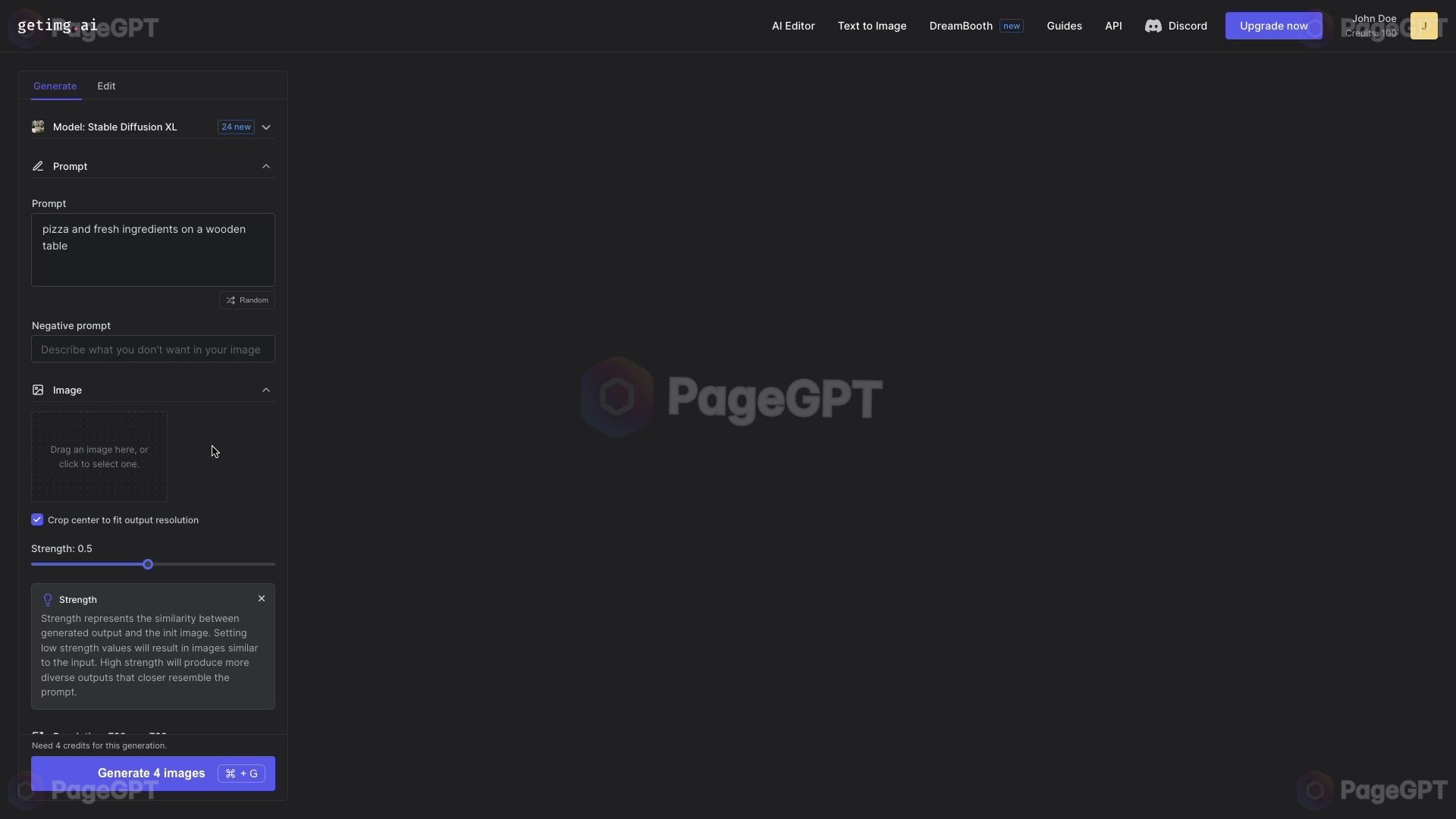
Task: Click the Text to Image icon
Action: tap(872, 25)
